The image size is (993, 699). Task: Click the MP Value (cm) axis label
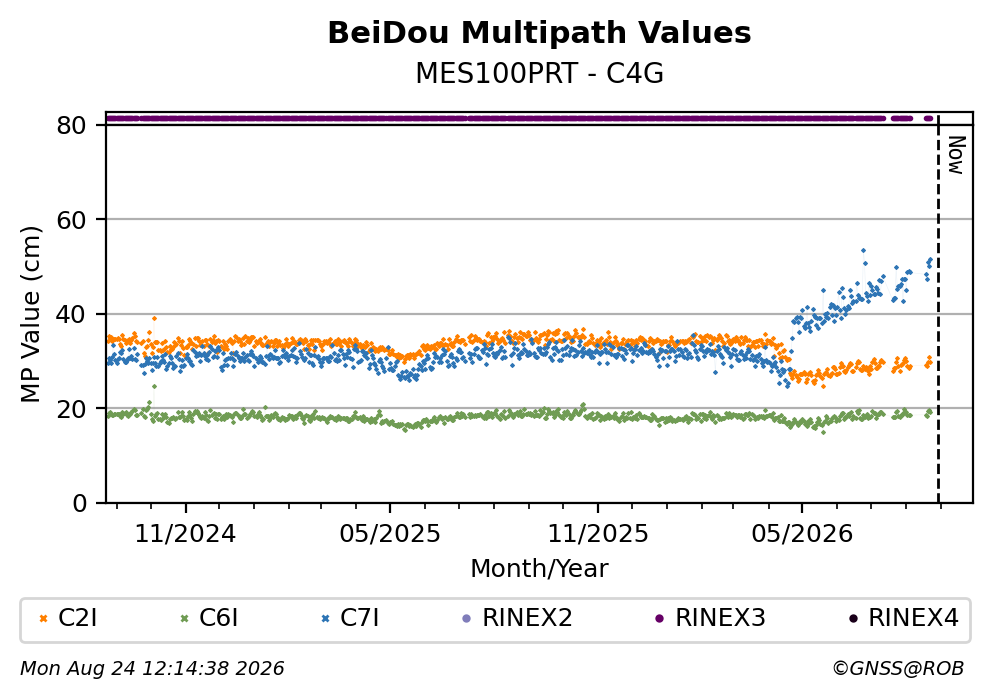tap(30, 314)
